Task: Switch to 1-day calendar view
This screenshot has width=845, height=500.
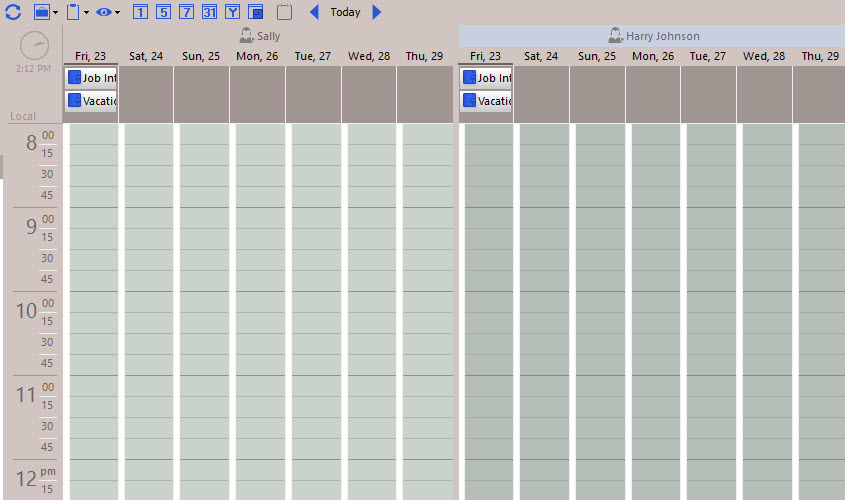Action: (x=140, y=12)
